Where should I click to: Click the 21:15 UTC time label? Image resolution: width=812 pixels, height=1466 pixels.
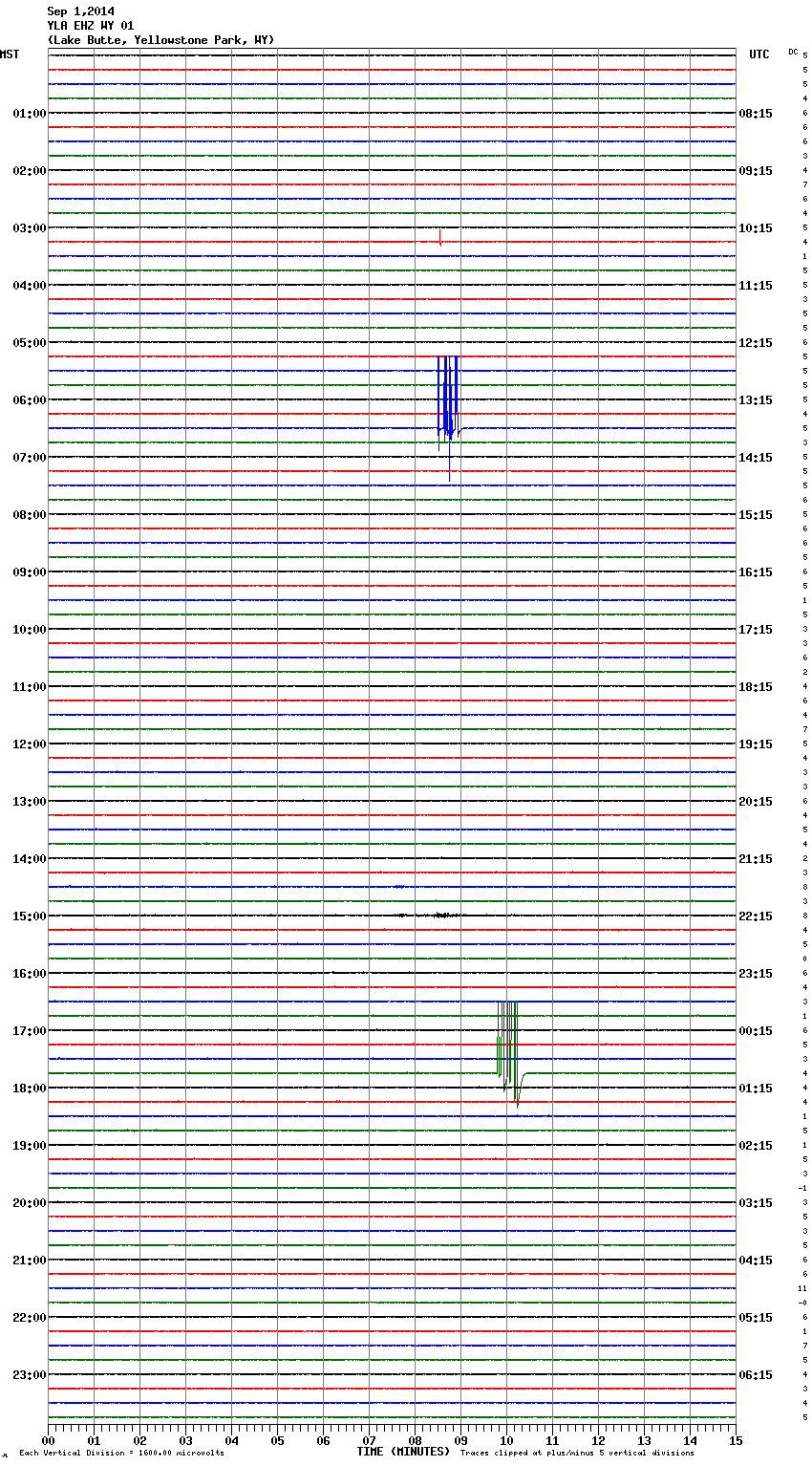click(x=756, y=859)
